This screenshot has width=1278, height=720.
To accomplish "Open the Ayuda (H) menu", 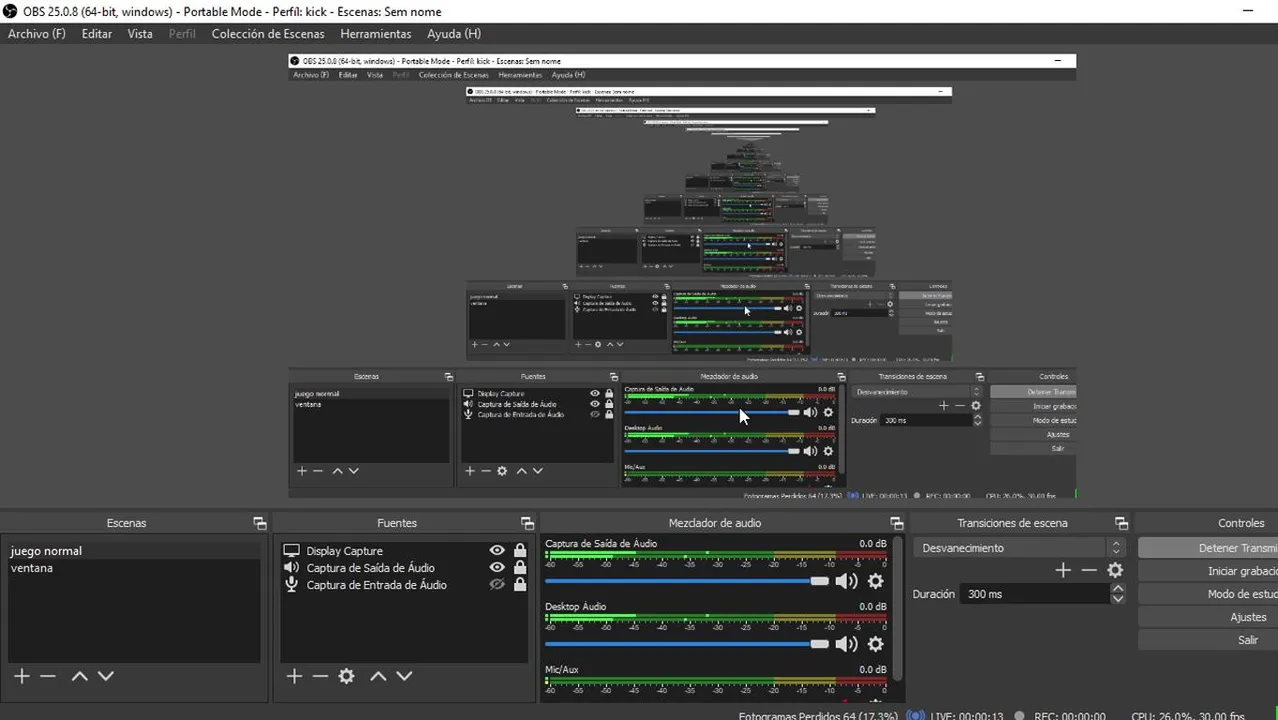I will tap(454, 34).
